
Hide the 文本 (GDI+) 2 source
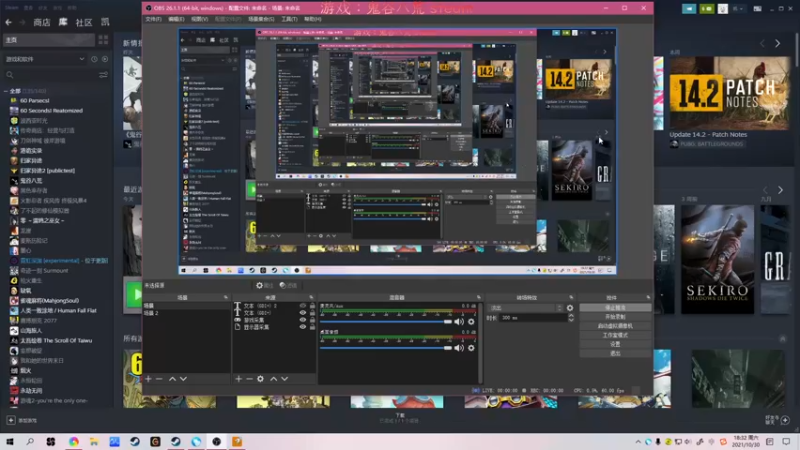click(303, 306)
